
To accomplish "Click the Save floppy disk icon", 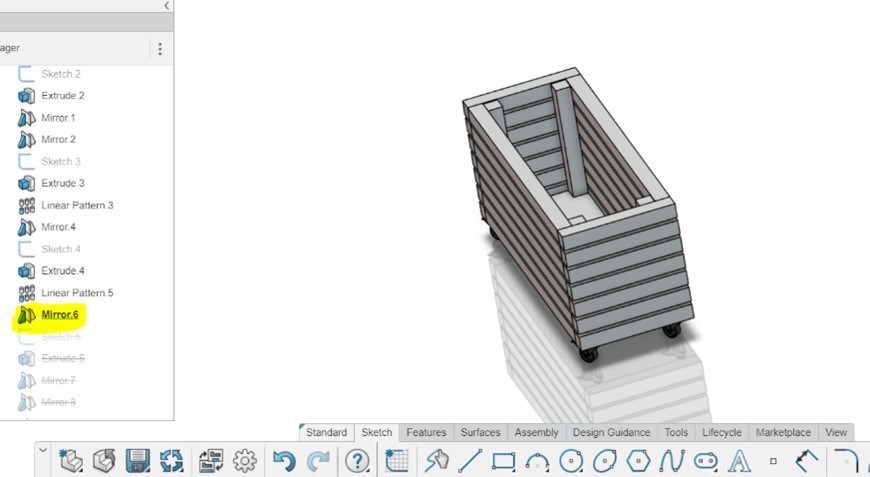I will 138,460.
